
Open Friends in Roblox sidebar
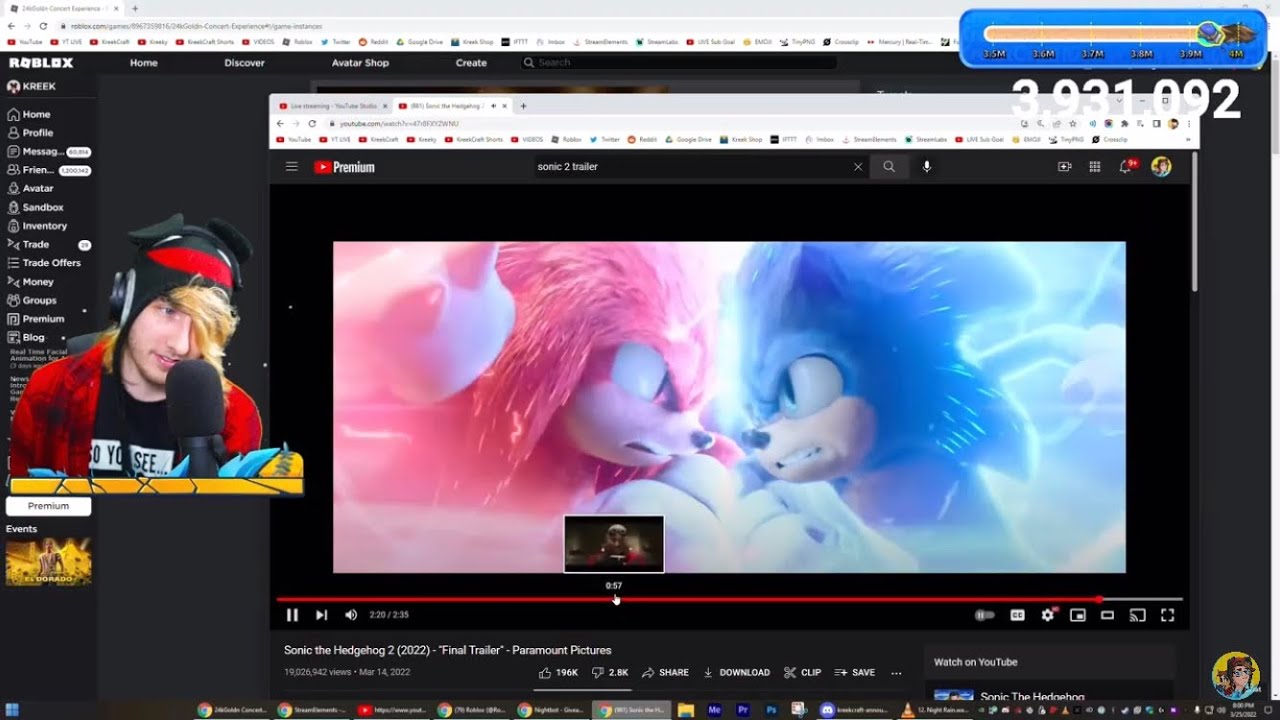coord(49,171)
